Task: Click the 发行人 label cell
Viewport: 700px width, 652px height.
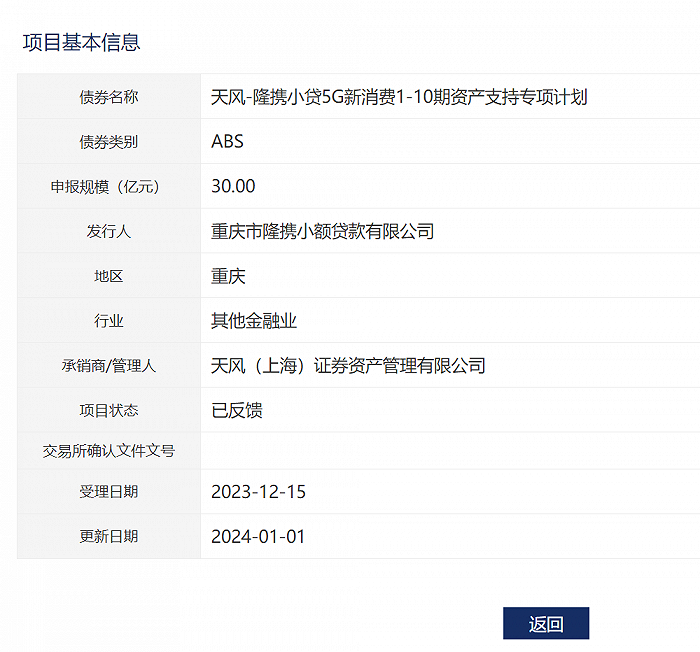Action: [109, 231]
